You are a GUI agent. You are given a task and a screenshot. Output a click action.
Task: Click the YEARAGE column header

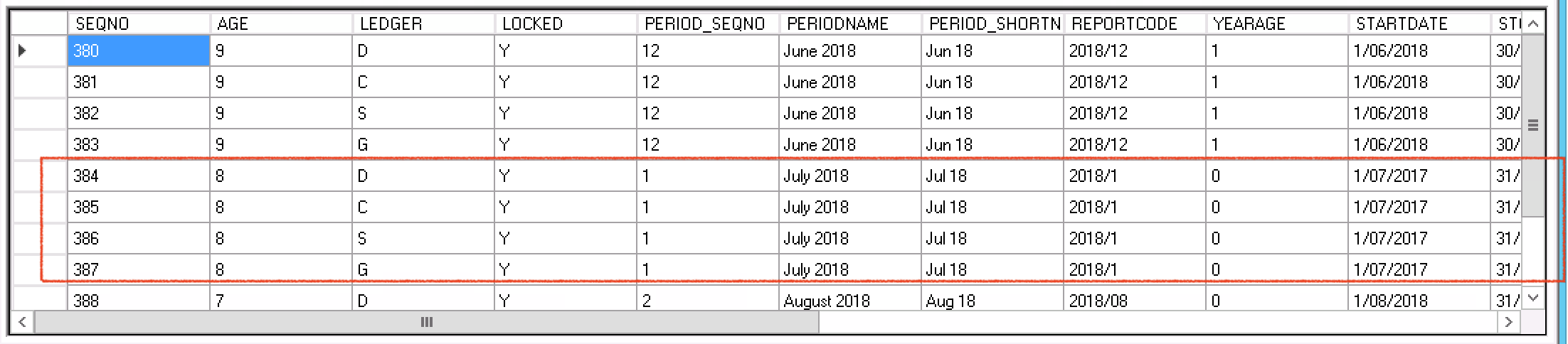[x=1277, y=23]
